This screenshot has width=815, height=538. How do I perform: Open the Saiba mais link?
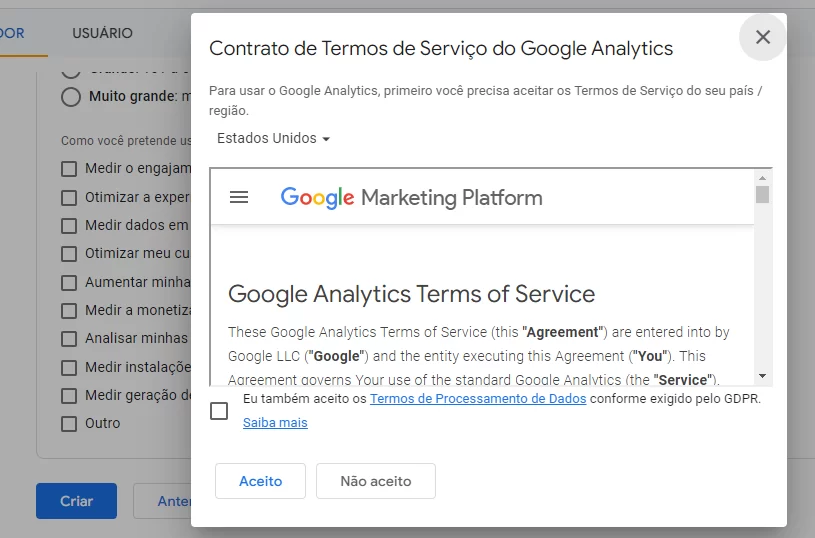(x=275, y=423)
